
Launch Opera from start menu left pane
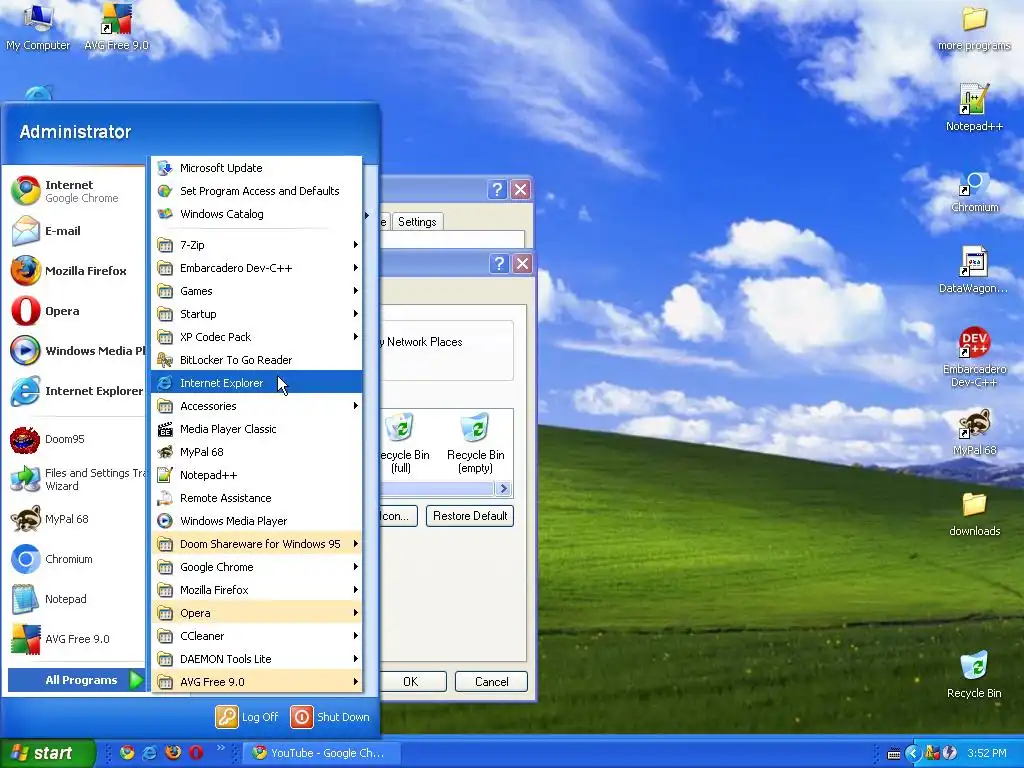tap(76, 311)
